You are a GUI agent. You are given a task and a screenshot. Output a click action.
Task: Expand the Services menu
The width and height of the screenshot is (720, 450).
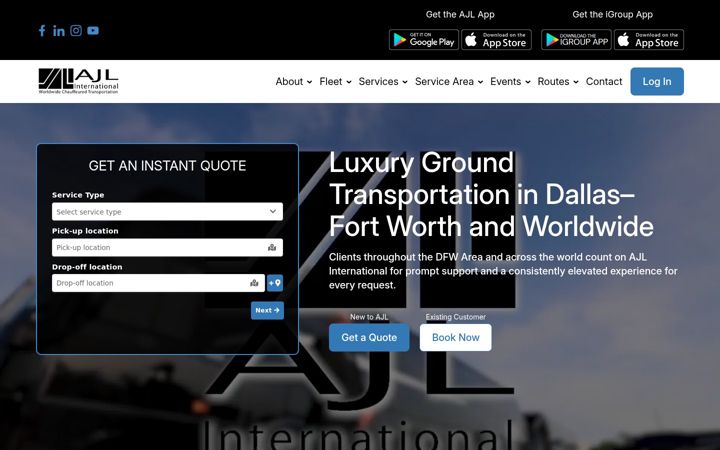tap(383, 82)
